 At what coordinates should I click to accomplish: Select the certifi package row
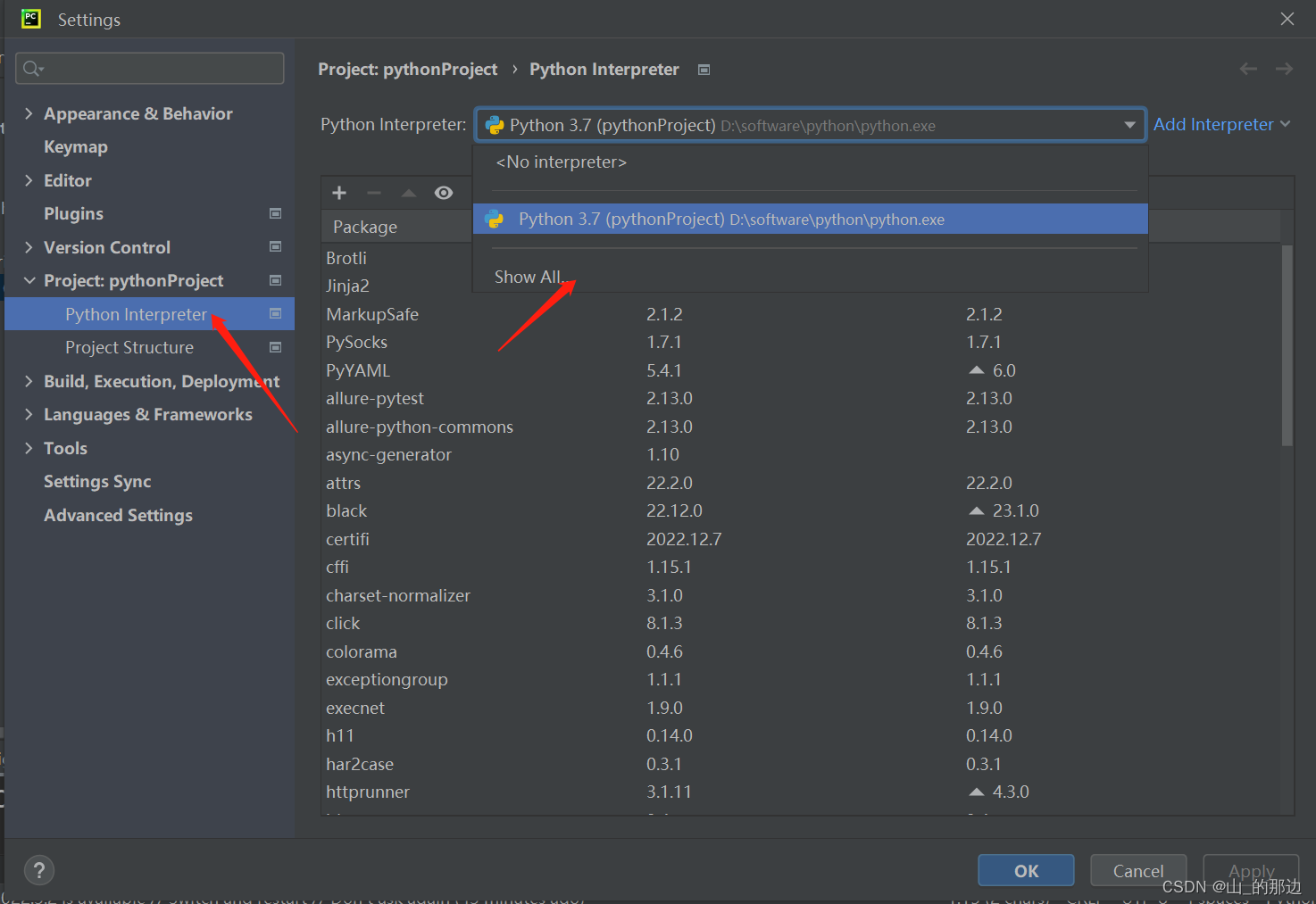801,539
